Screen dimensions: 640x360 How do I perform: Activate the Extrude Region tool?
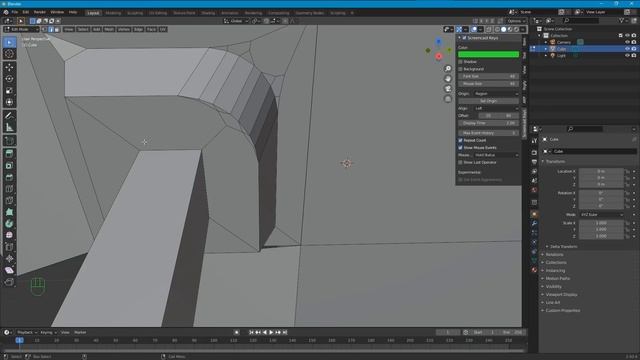coord(9,154)
